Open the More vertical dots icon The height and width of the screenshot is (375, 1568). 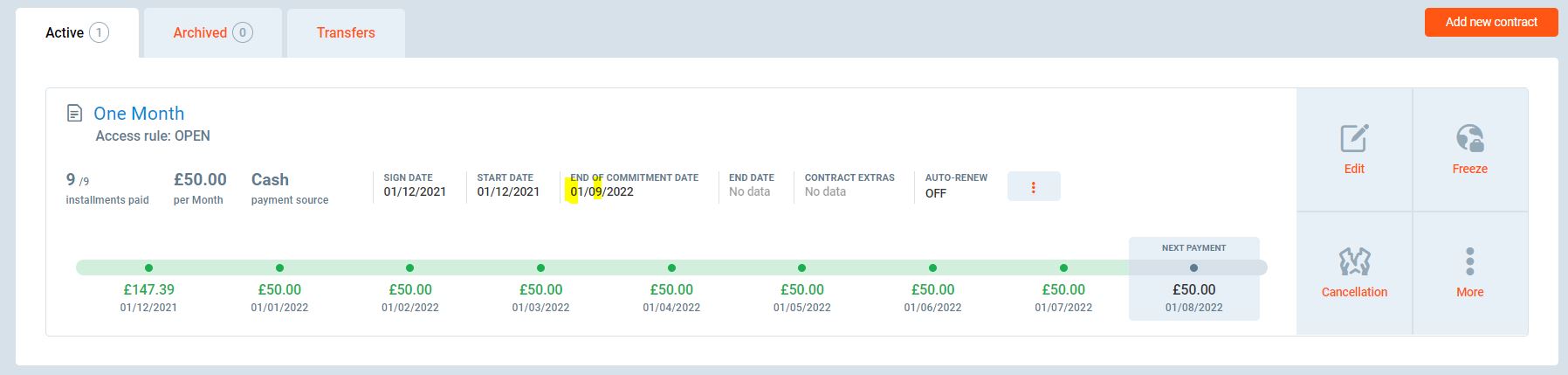(x=1469, y=261)
